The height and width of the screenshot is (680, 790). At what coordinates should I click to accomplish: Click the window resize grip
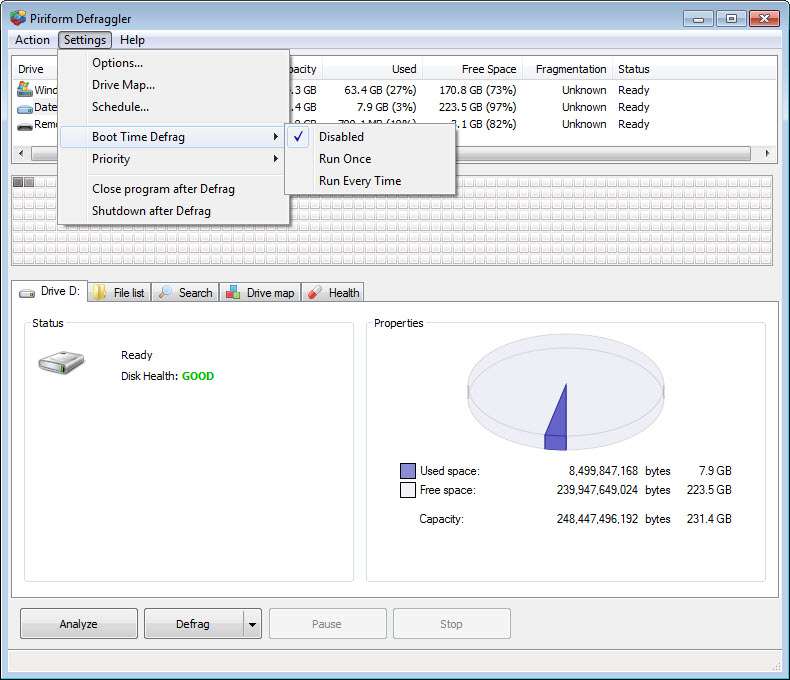(775, 665)
